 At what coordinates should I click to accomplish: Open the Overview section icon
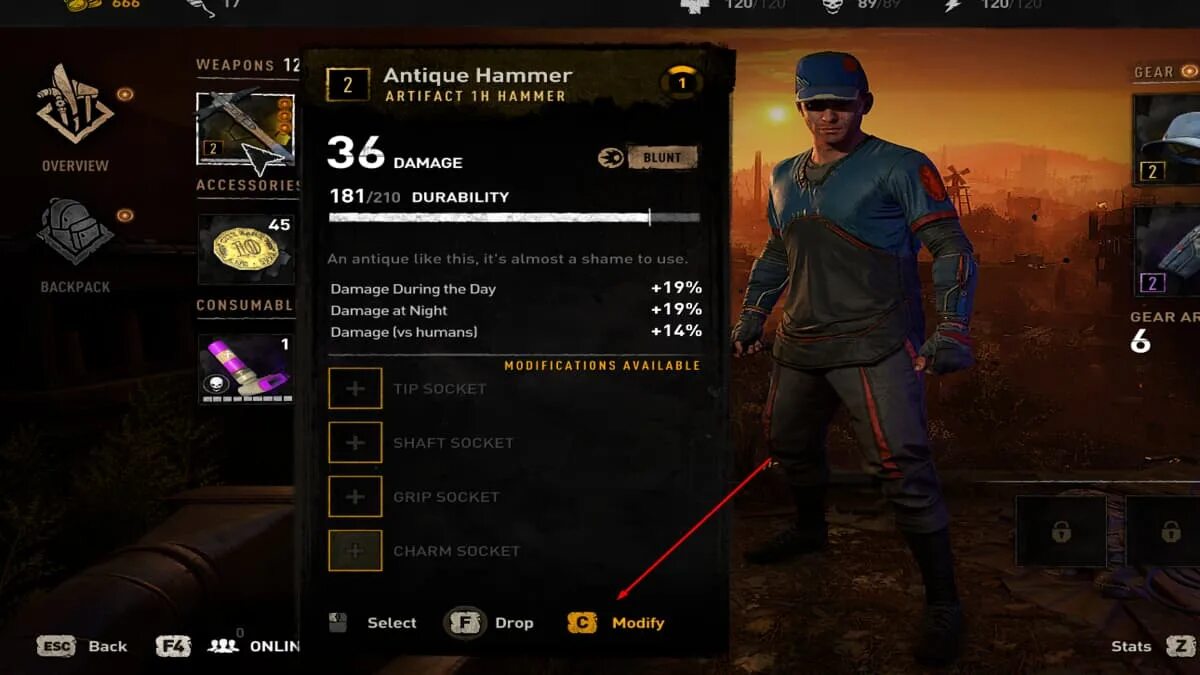tap(75, 104)
